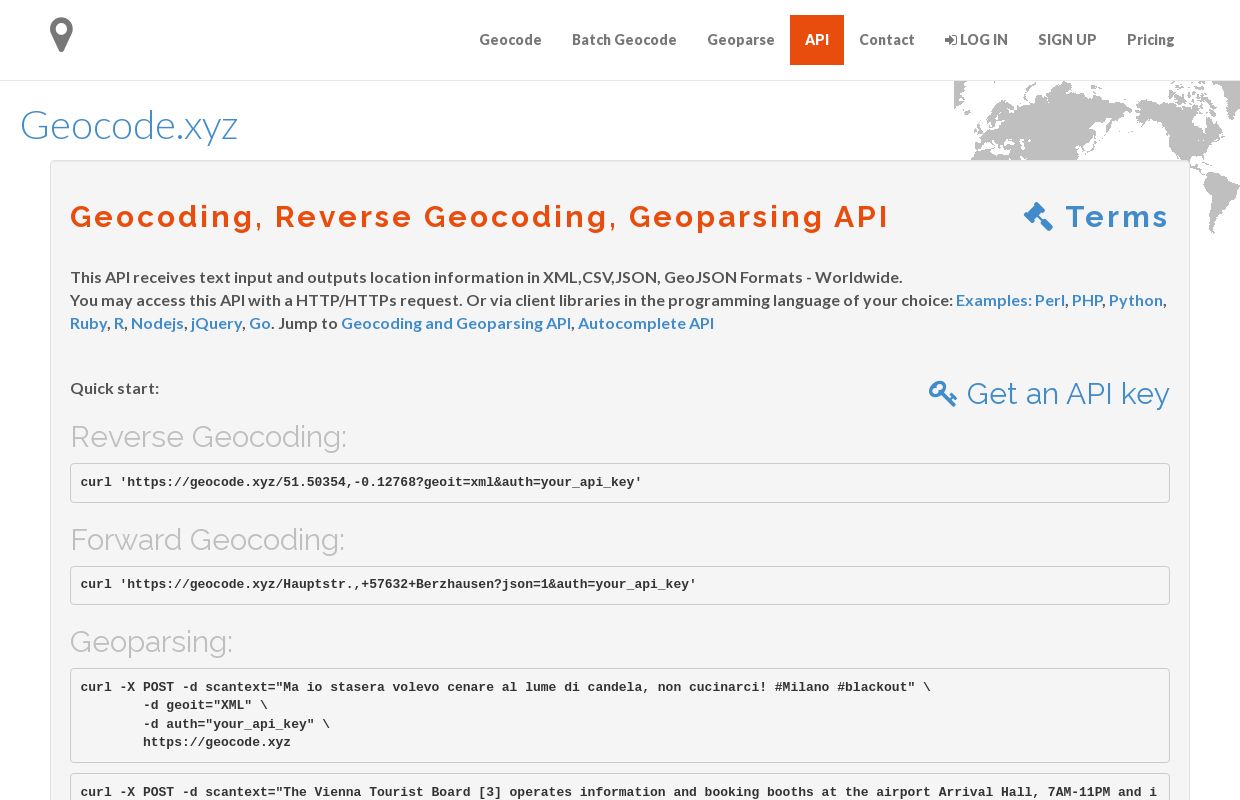
Task: Open the PHP example link
Action: [x=1087, y=300]
